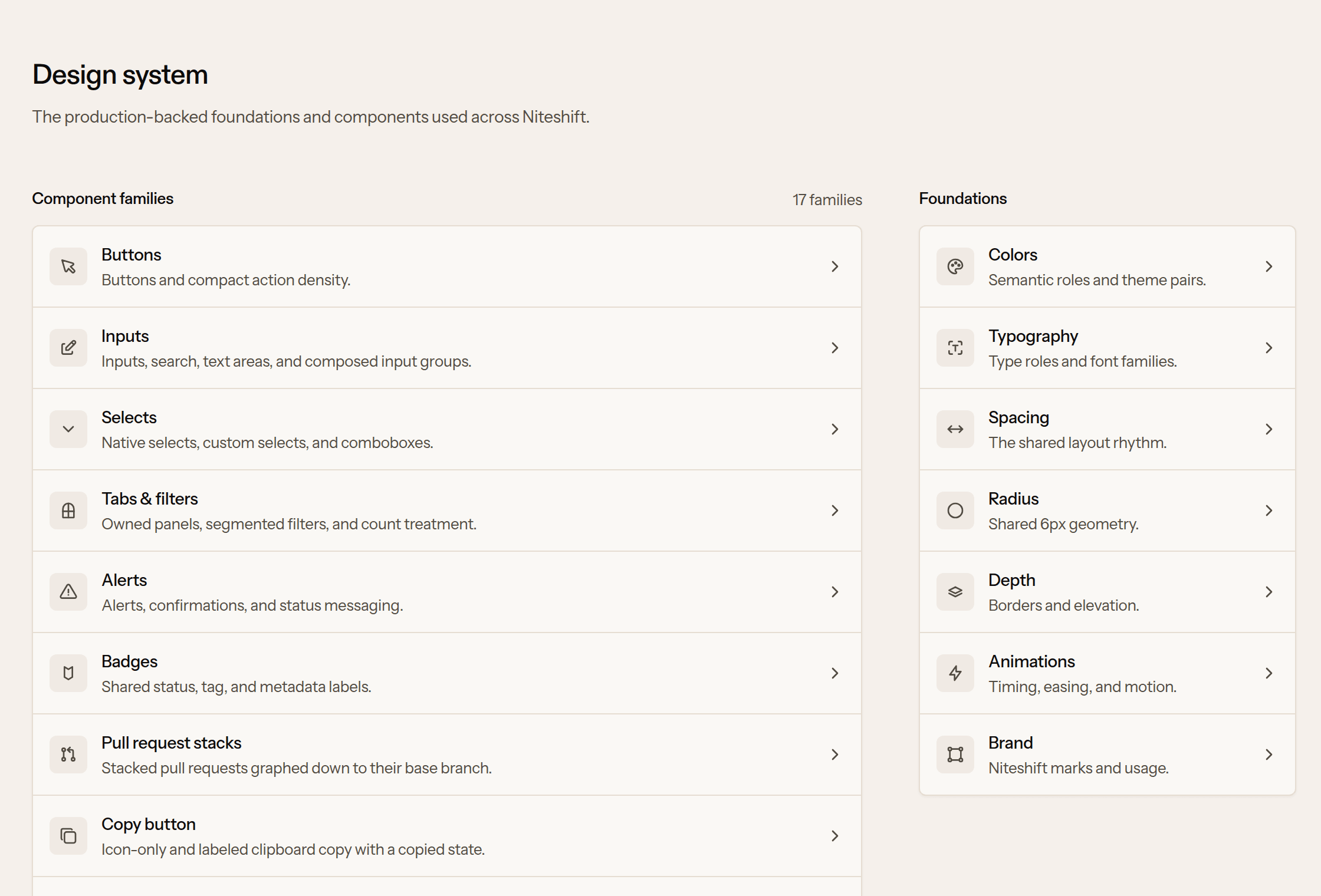The image size is (1321, 896).
Task: Open the Badges family title
Action: coord(129,662)
